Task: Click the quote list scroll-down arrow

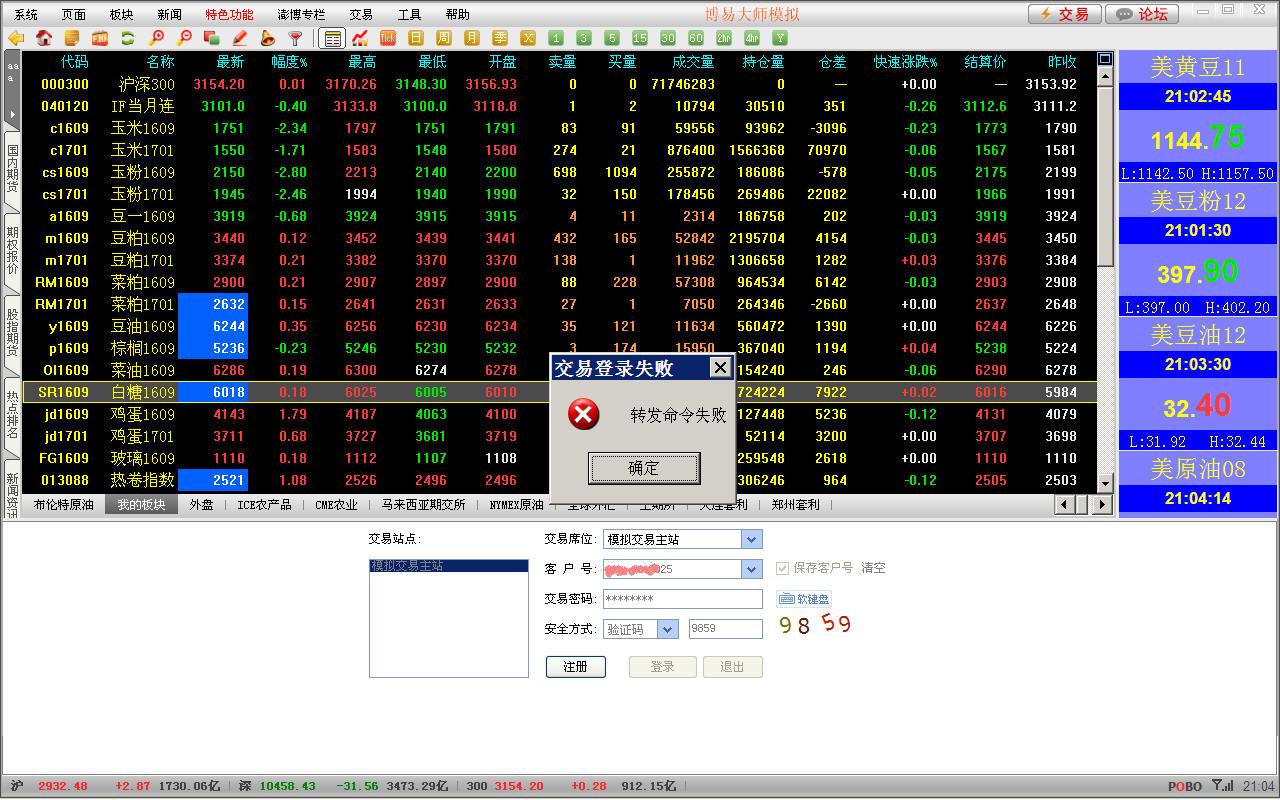Action: point(1104,483)
